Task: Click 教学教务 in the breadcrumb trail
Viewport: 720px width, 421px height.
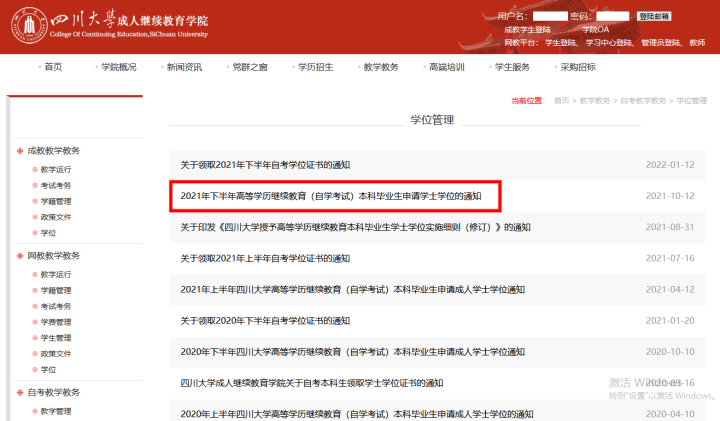Action: [595, 101]
